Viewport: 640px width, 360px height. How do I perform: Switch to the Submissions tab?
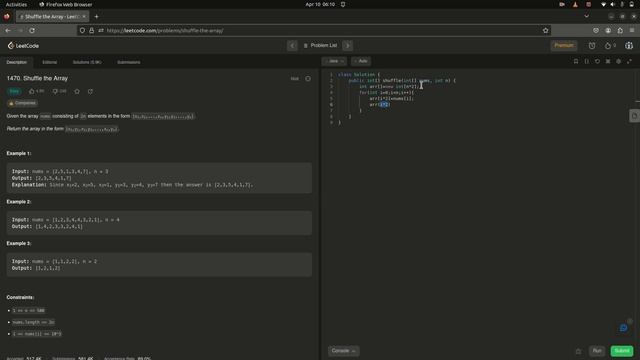[x=129, y=62]
